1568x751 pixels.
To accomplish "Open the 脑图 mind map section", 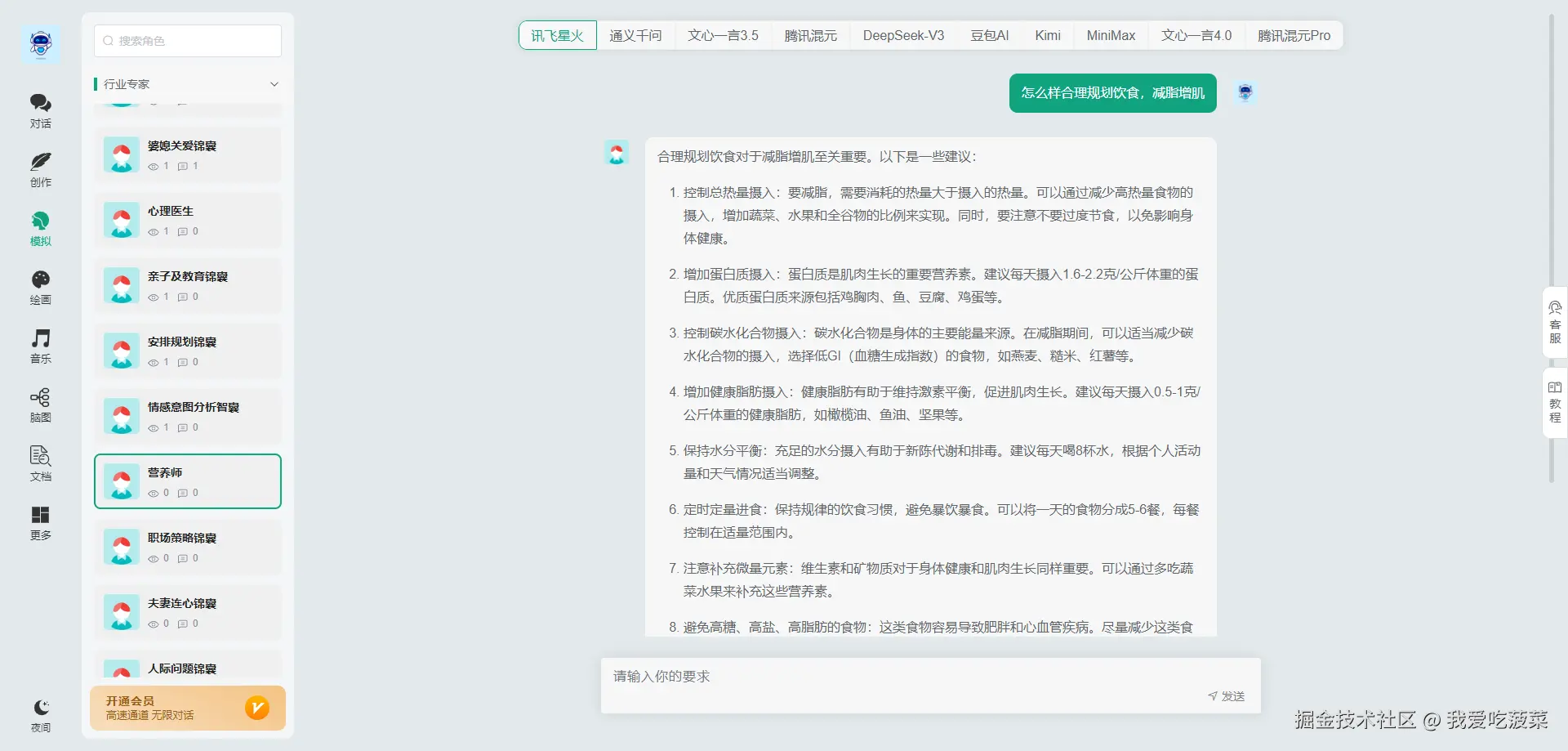I will click(x=41, y=405).
